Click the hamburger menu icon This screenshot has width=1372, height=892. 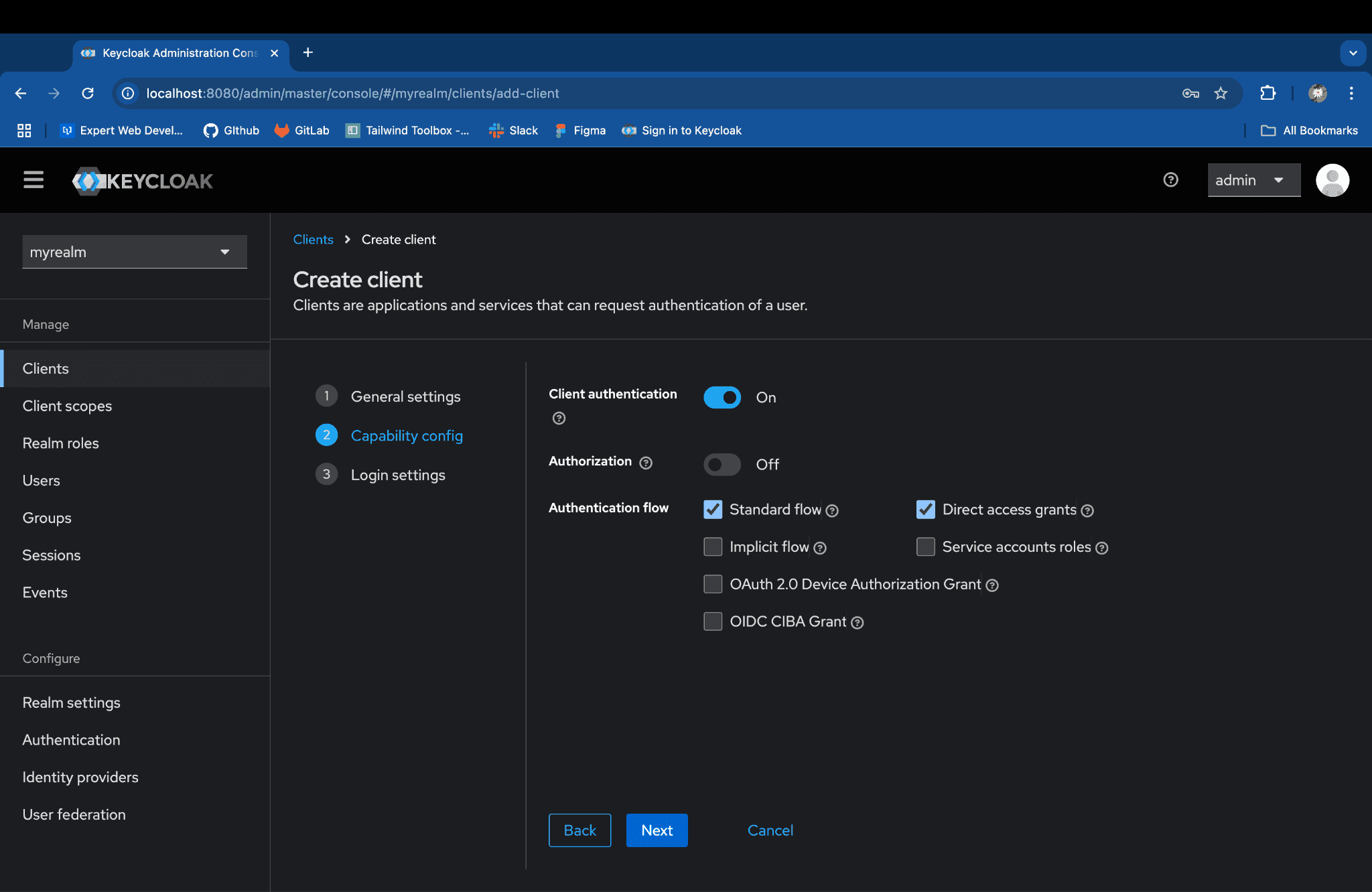tap(33, 180)
